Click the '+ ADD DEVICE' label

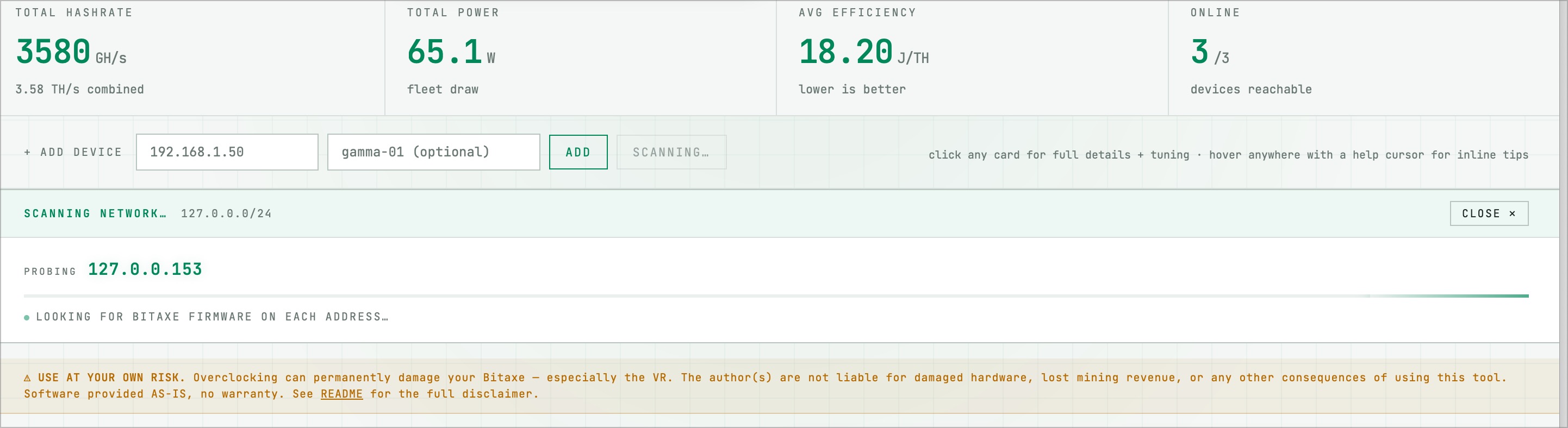pos(73,152)
